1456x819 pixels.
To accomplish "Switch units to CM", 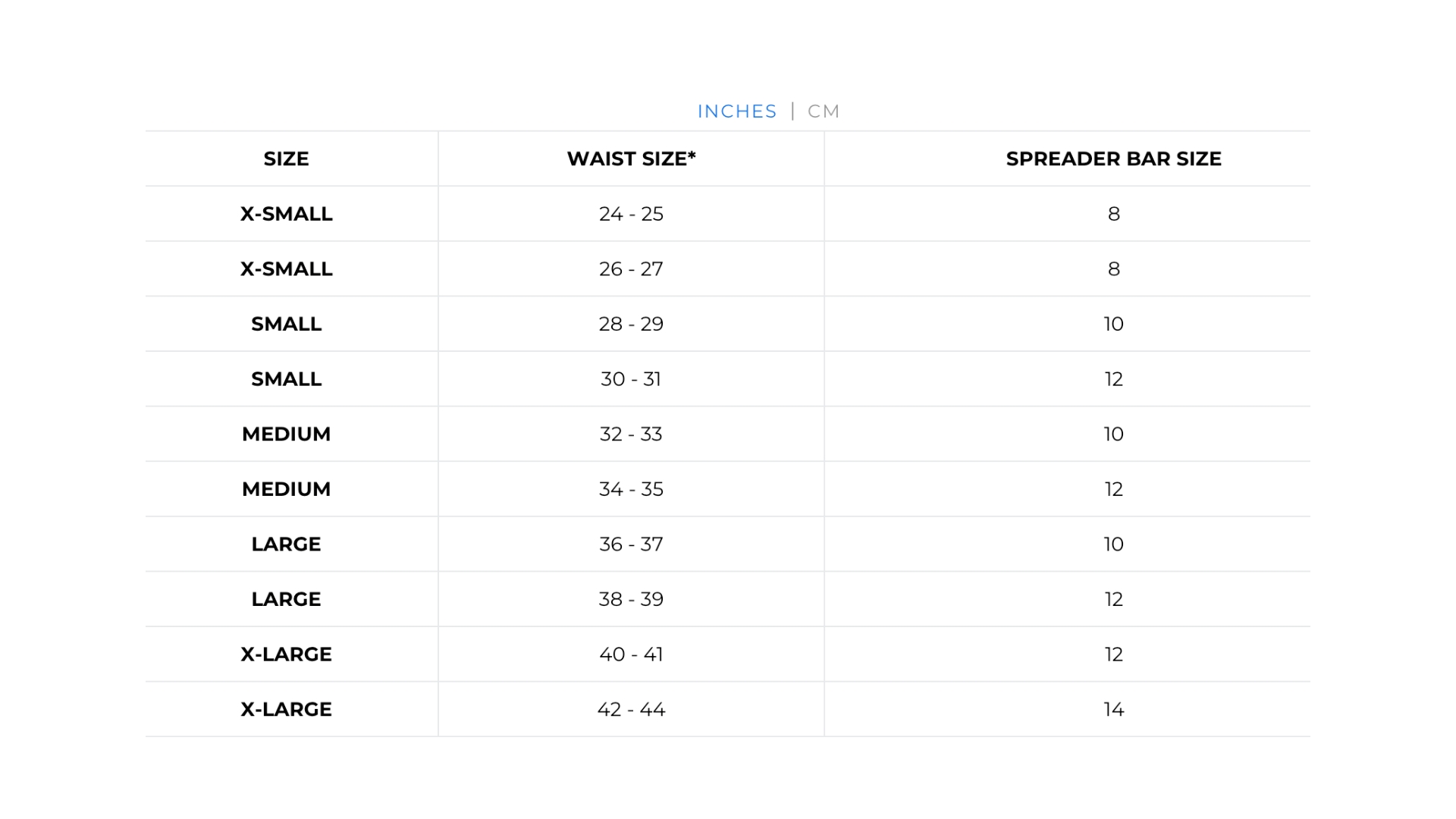I will (824, 111).
